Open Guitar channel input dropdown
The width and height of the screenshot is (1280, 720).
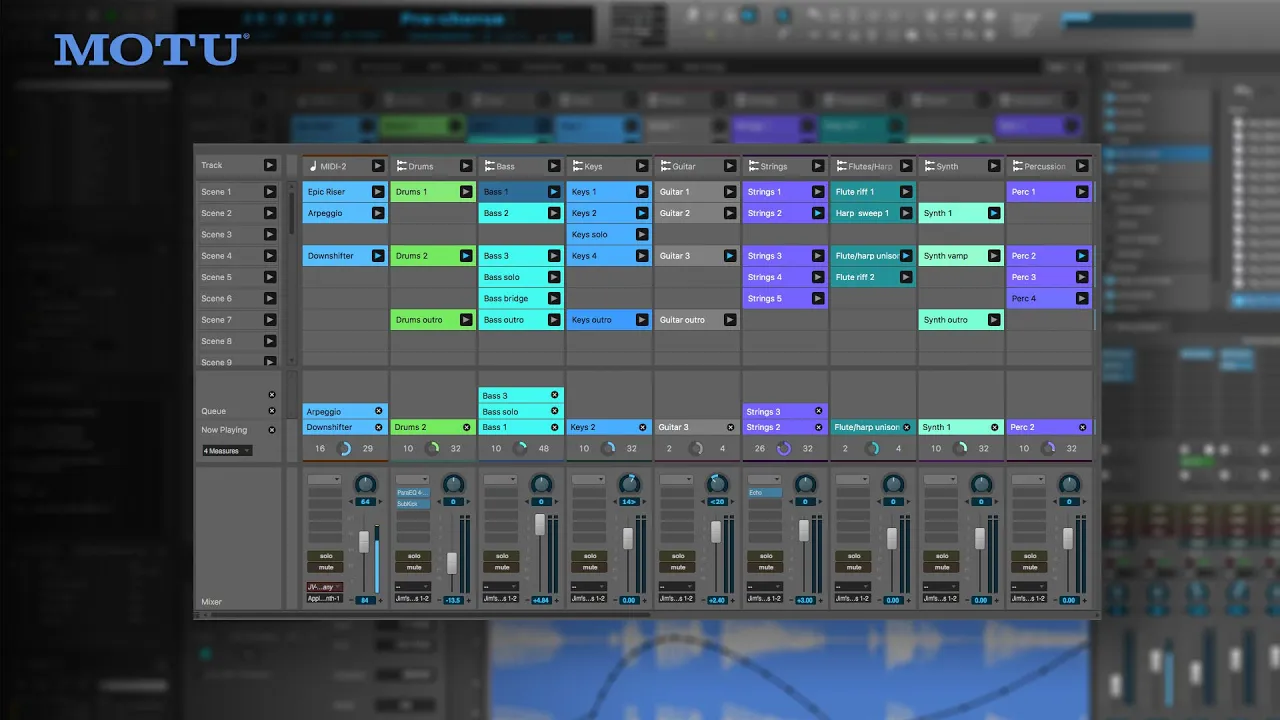676,587
